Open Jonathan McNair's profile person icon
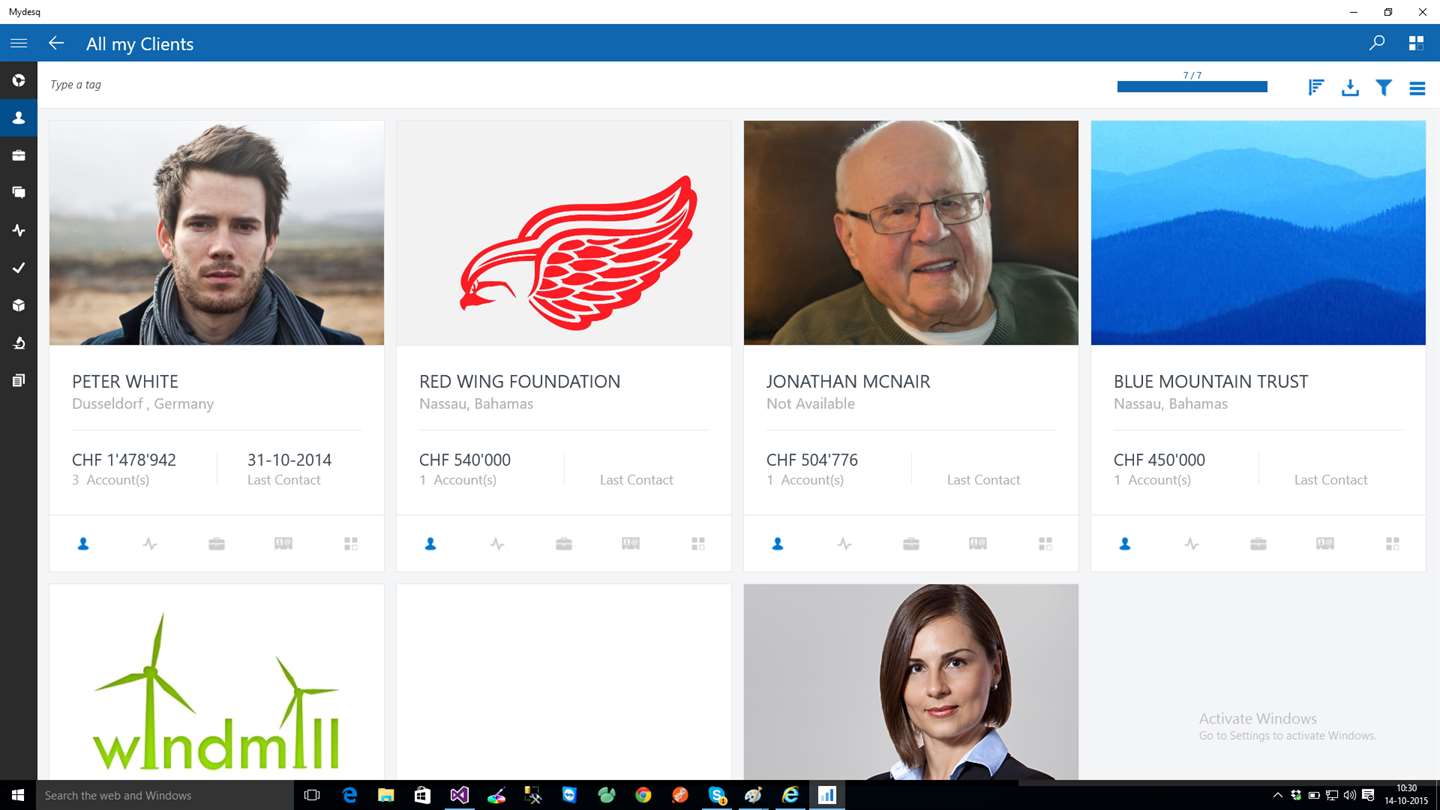The image size is (1440, 810). (777, 544)
